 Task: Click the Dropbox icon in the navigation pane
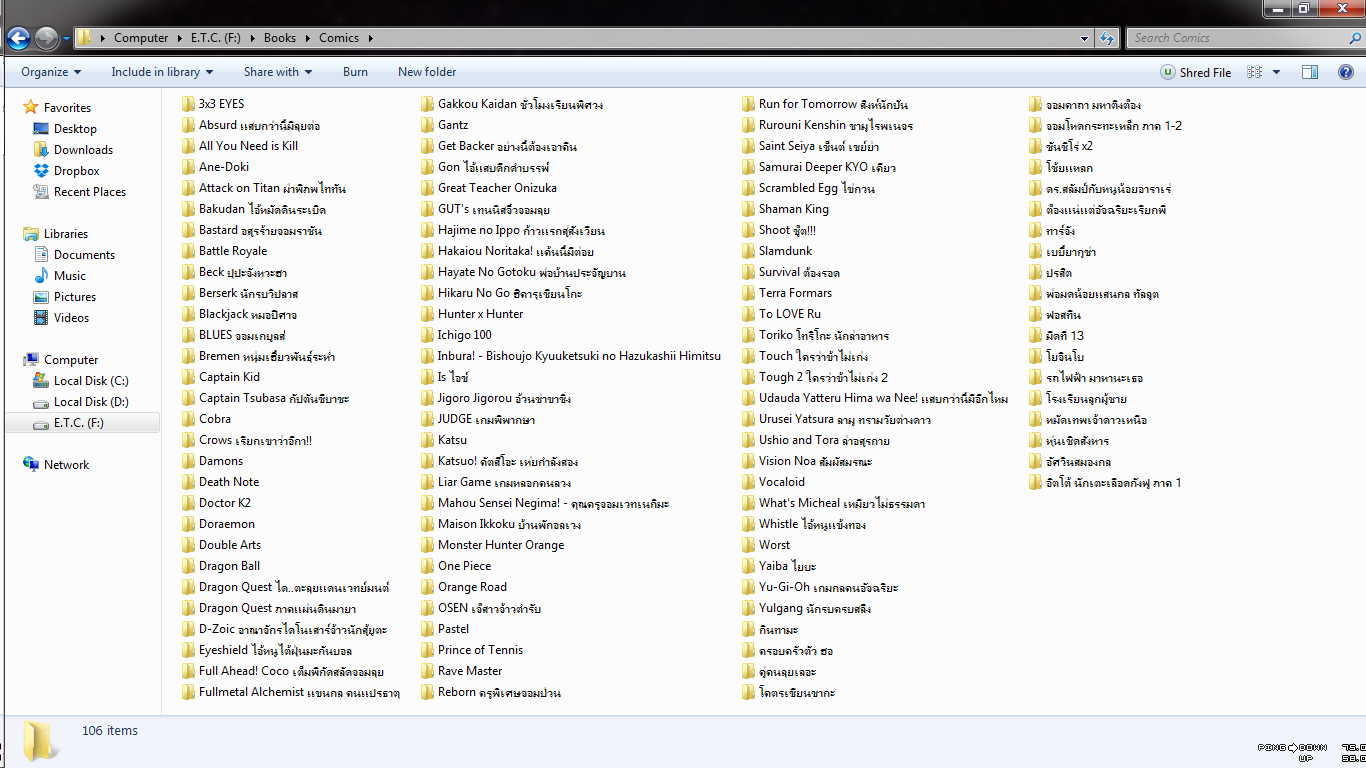41,171
